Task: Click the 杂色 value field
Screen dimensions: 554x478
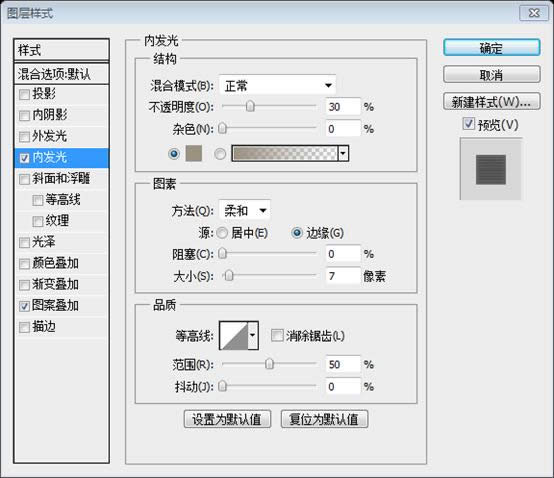Action: (x=343, y=129)
